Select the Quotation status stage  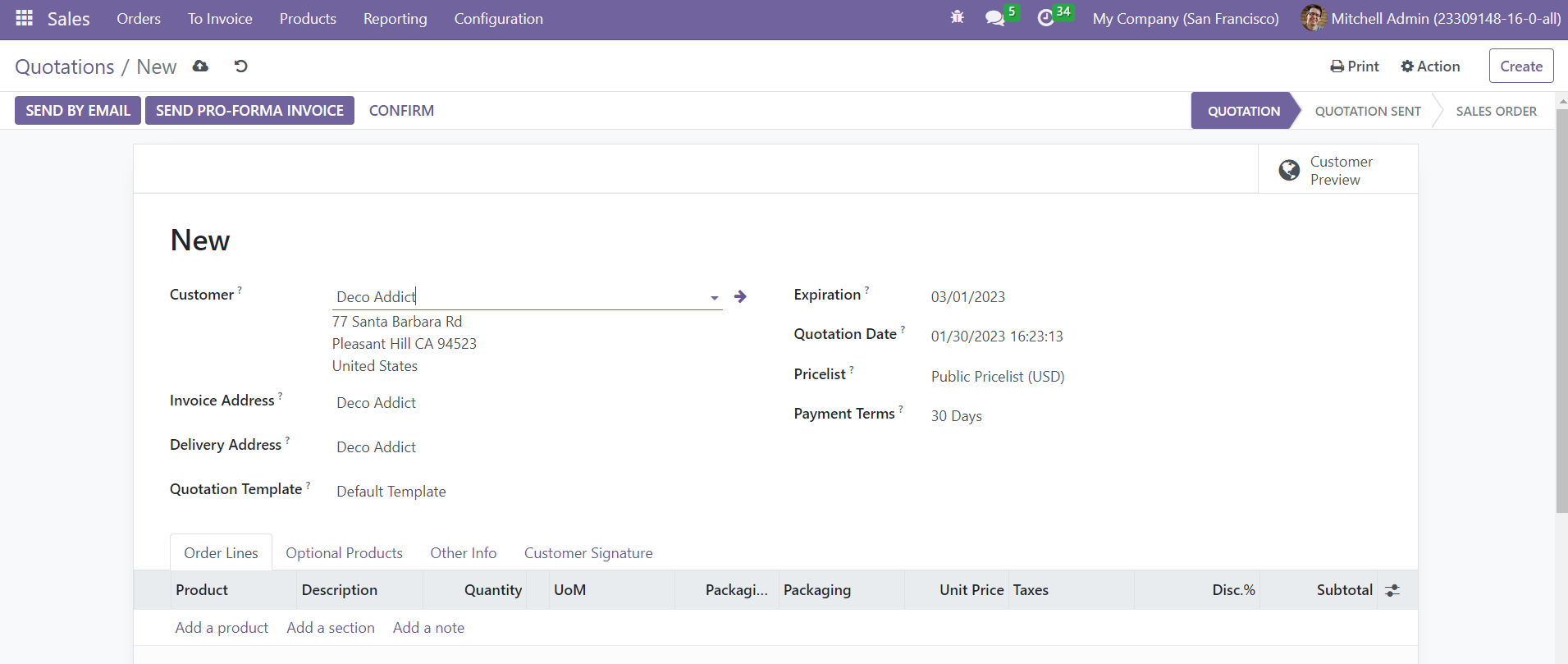tap(1244, 111)
